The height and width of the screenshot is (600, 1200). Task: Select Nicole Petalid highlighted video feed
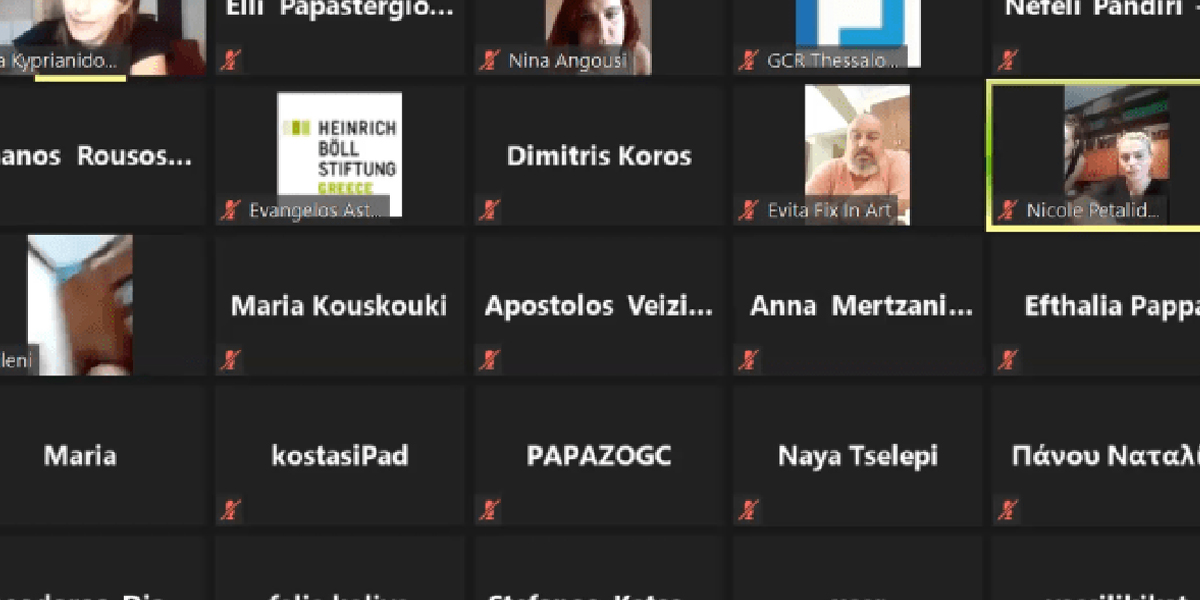pyautogui.click(x=1116, y=145)
